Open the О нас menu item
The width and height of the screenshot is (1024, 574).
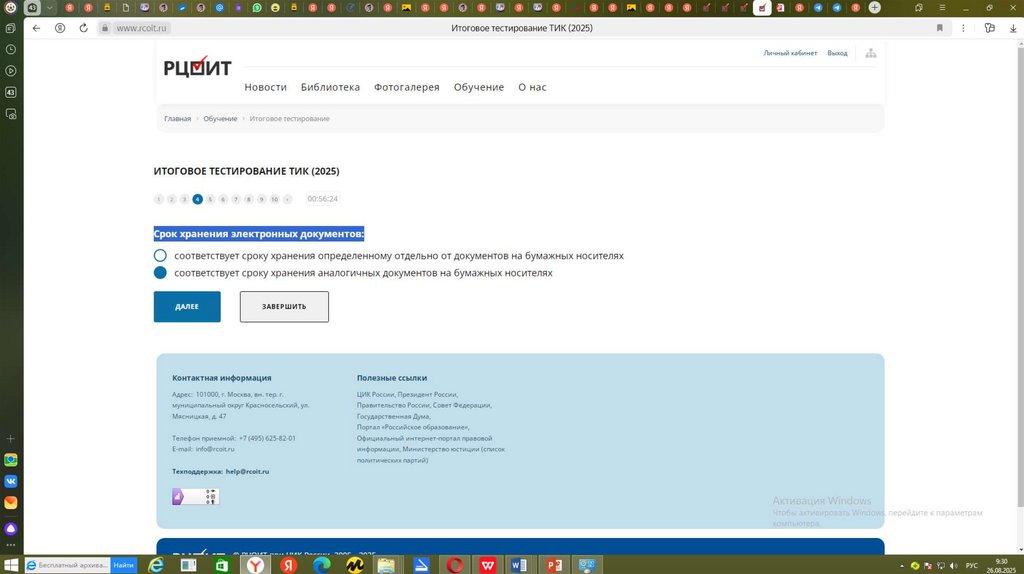point(532,87)
